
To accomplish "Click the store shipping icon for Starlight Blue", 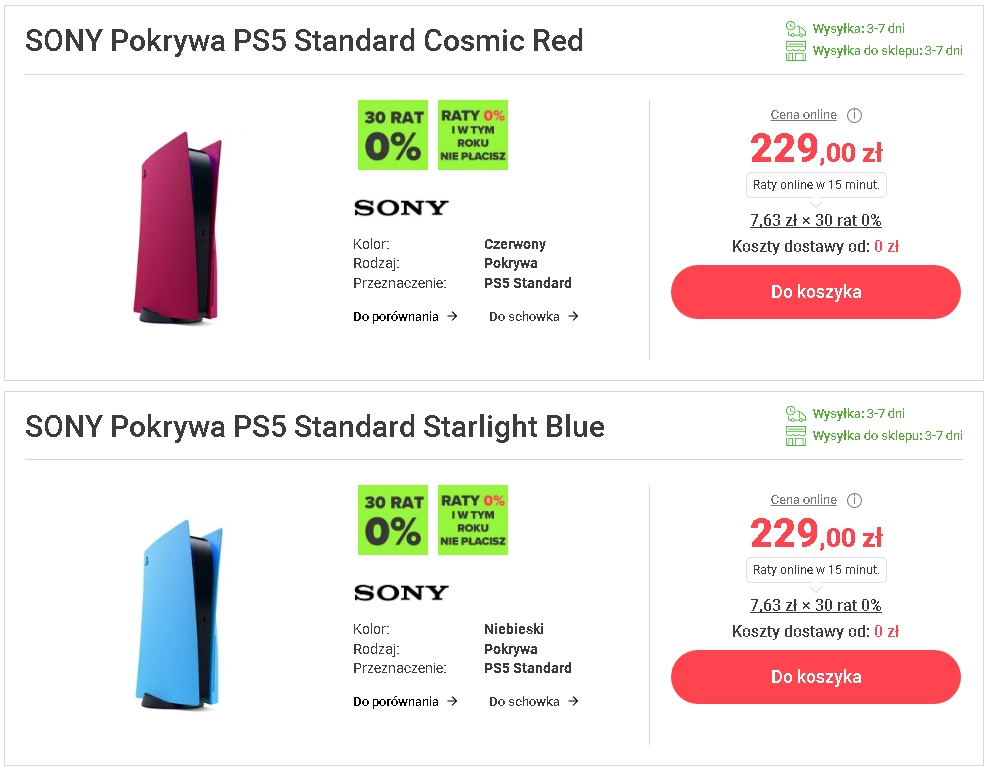I will coord(795,436).
